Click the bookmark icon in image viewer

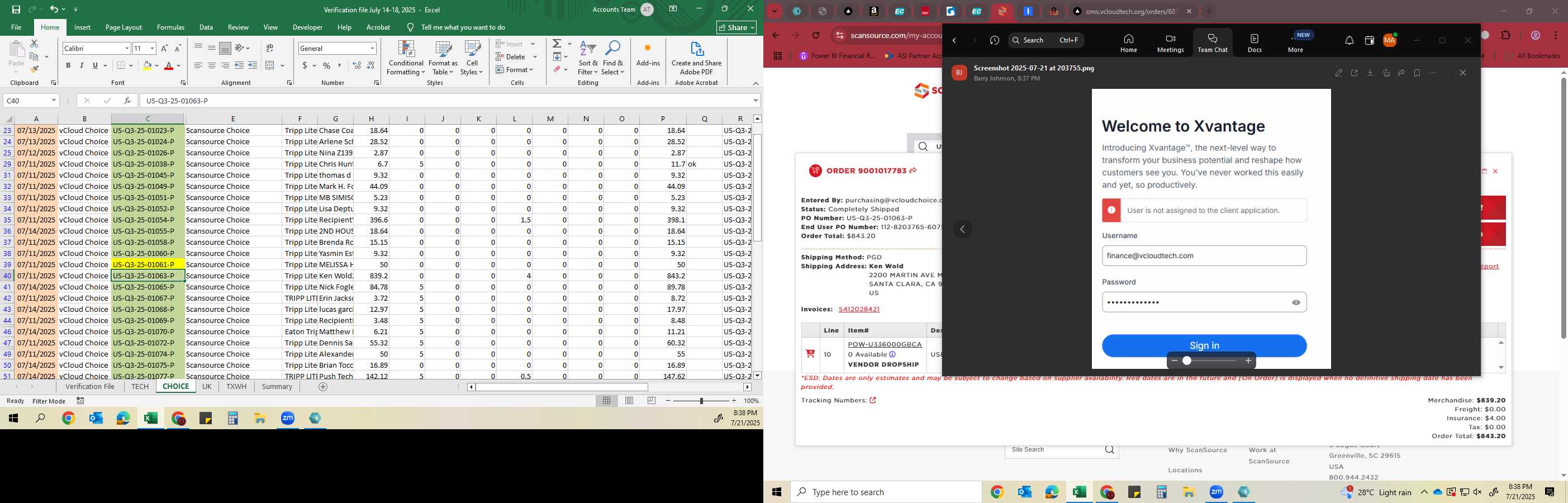pyautogui.click(x=1417, y=73)
